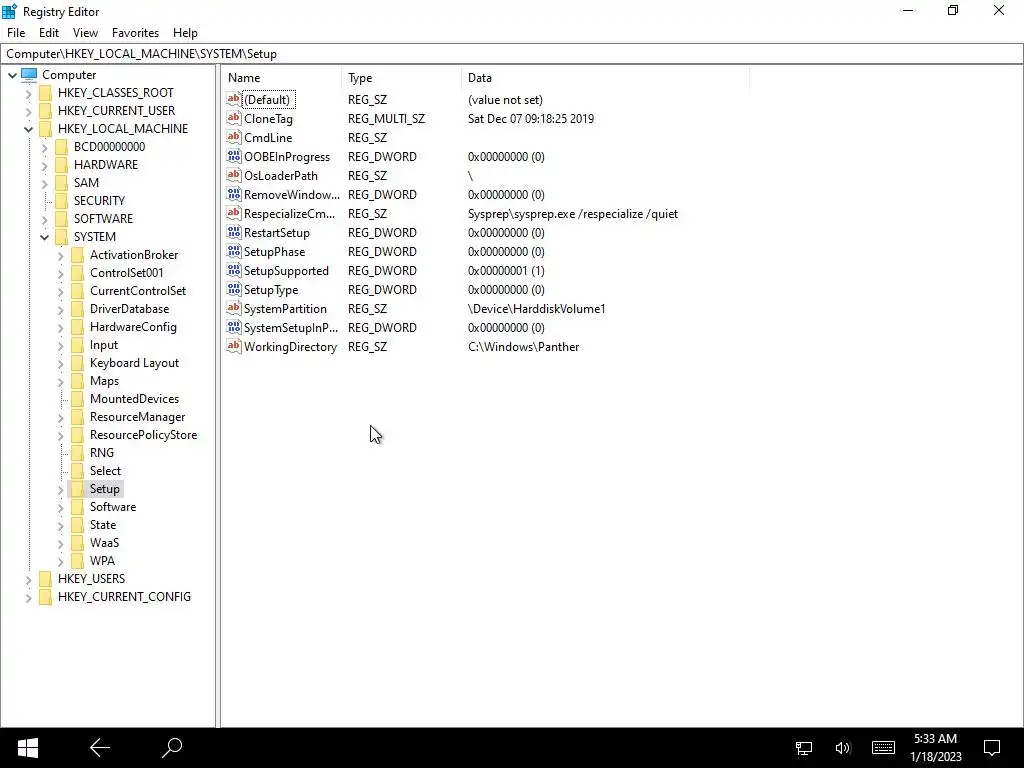Open the volume speaker tray icon

point(843,748)
